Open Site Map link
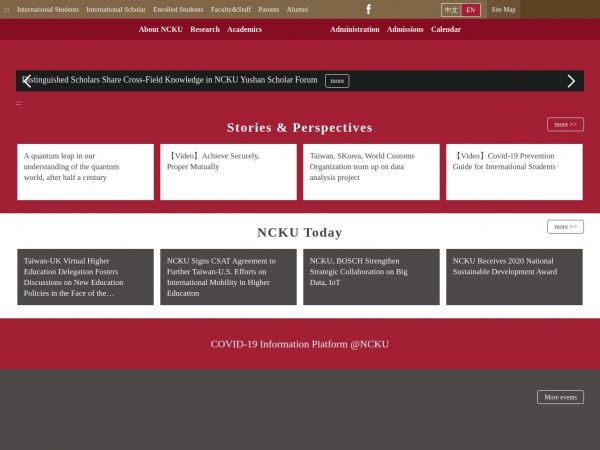 pyautogui.click(x=504, y=10)
